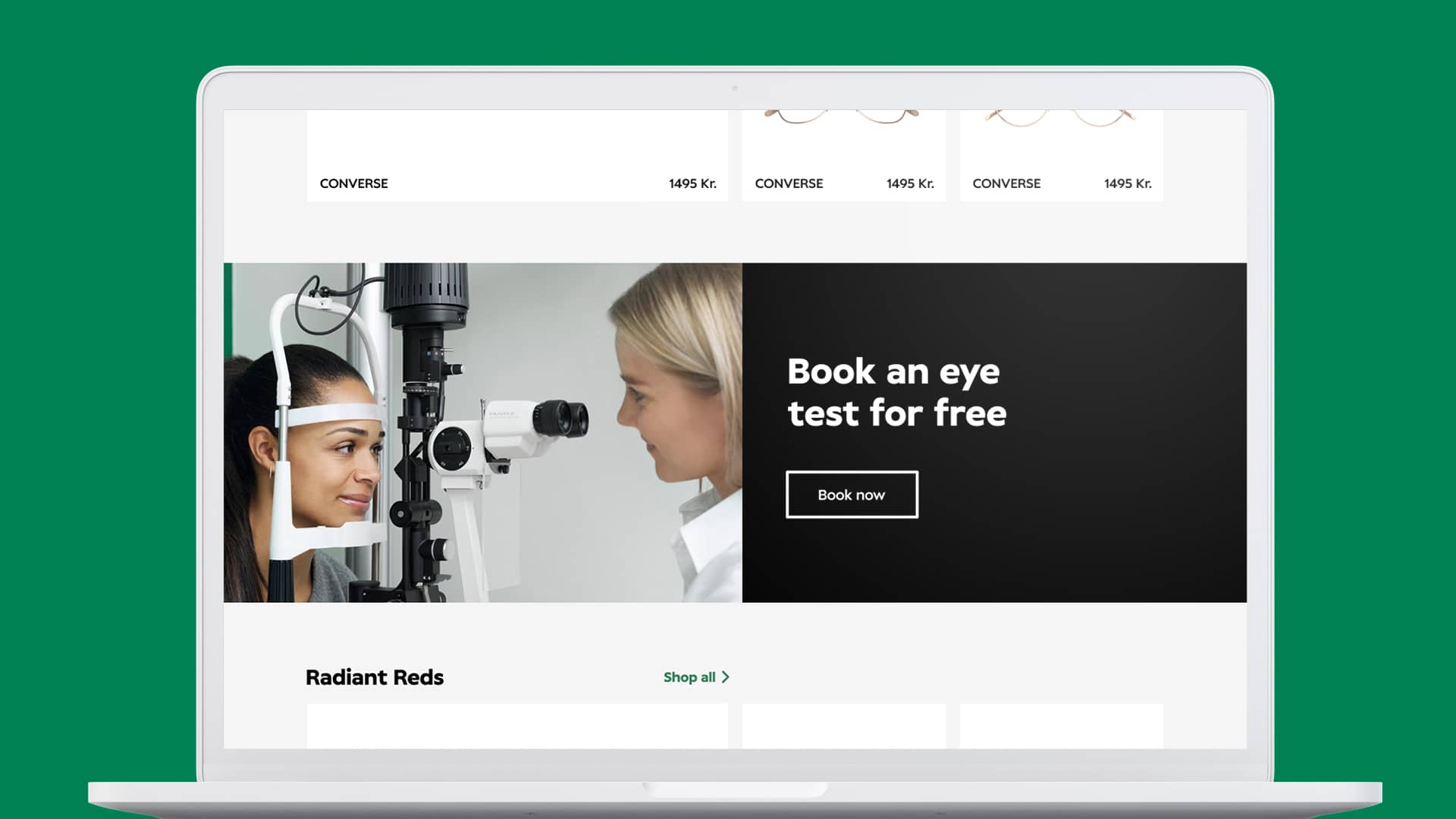Click the Book now button

pyautogui.click(x=852, y=494)
